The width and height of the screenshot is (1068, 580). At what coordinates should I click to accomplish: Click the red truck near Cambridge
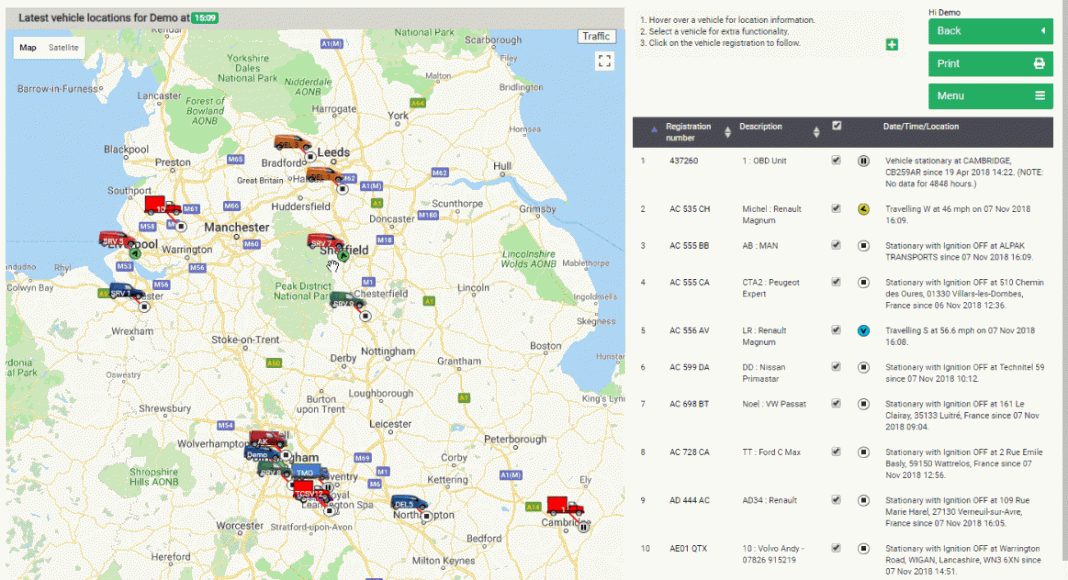tap(565, 506)
